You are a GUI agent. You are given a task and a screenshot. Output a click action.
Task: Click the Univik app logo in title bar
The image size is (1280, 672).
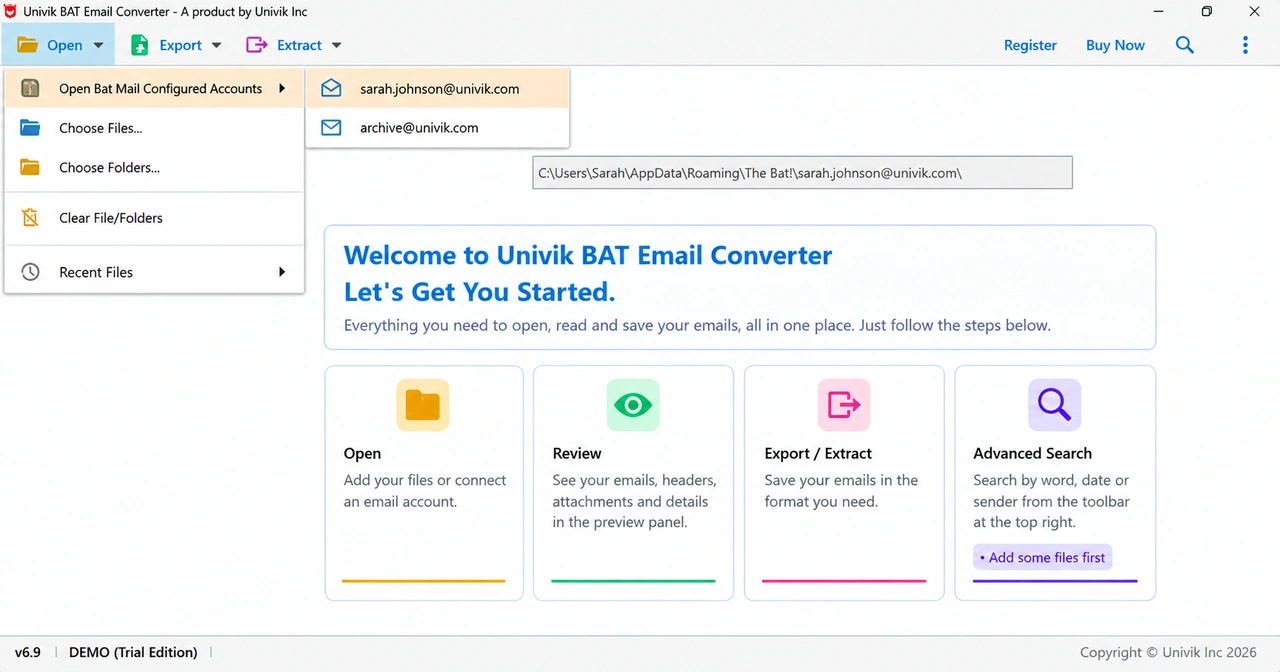[12, 12]
